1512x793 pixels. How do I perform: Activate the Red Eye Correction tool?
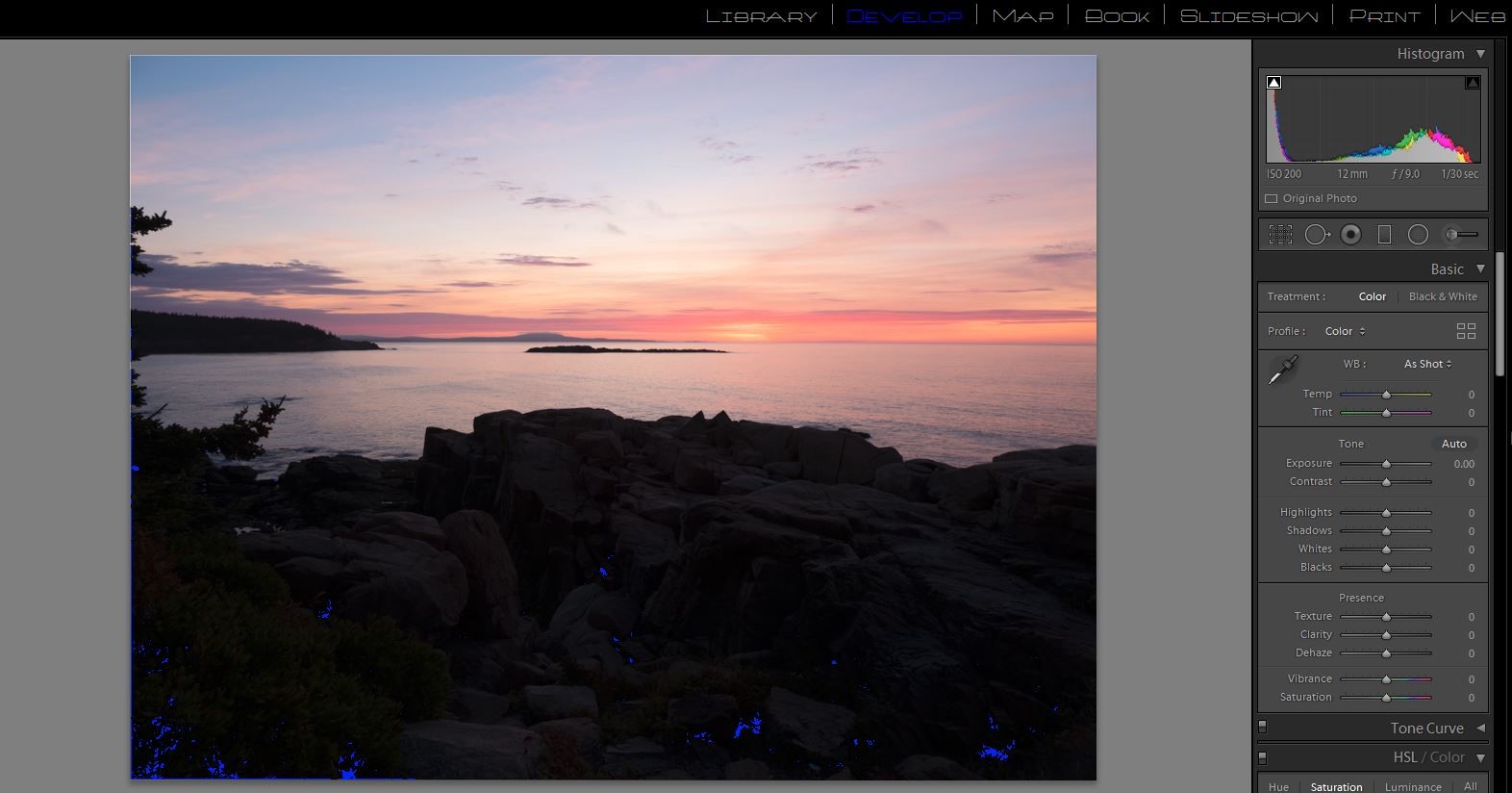(1350, 234)
